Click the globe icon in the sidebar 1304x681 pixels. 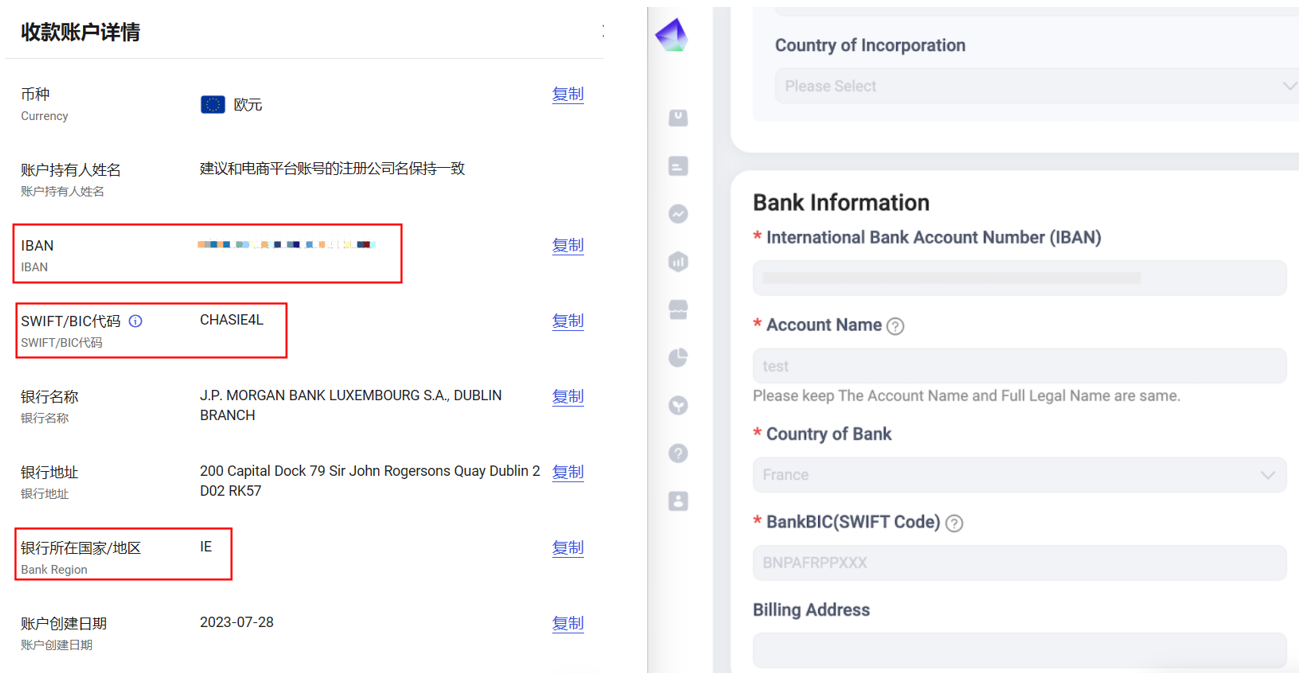[x=678, y=405]
